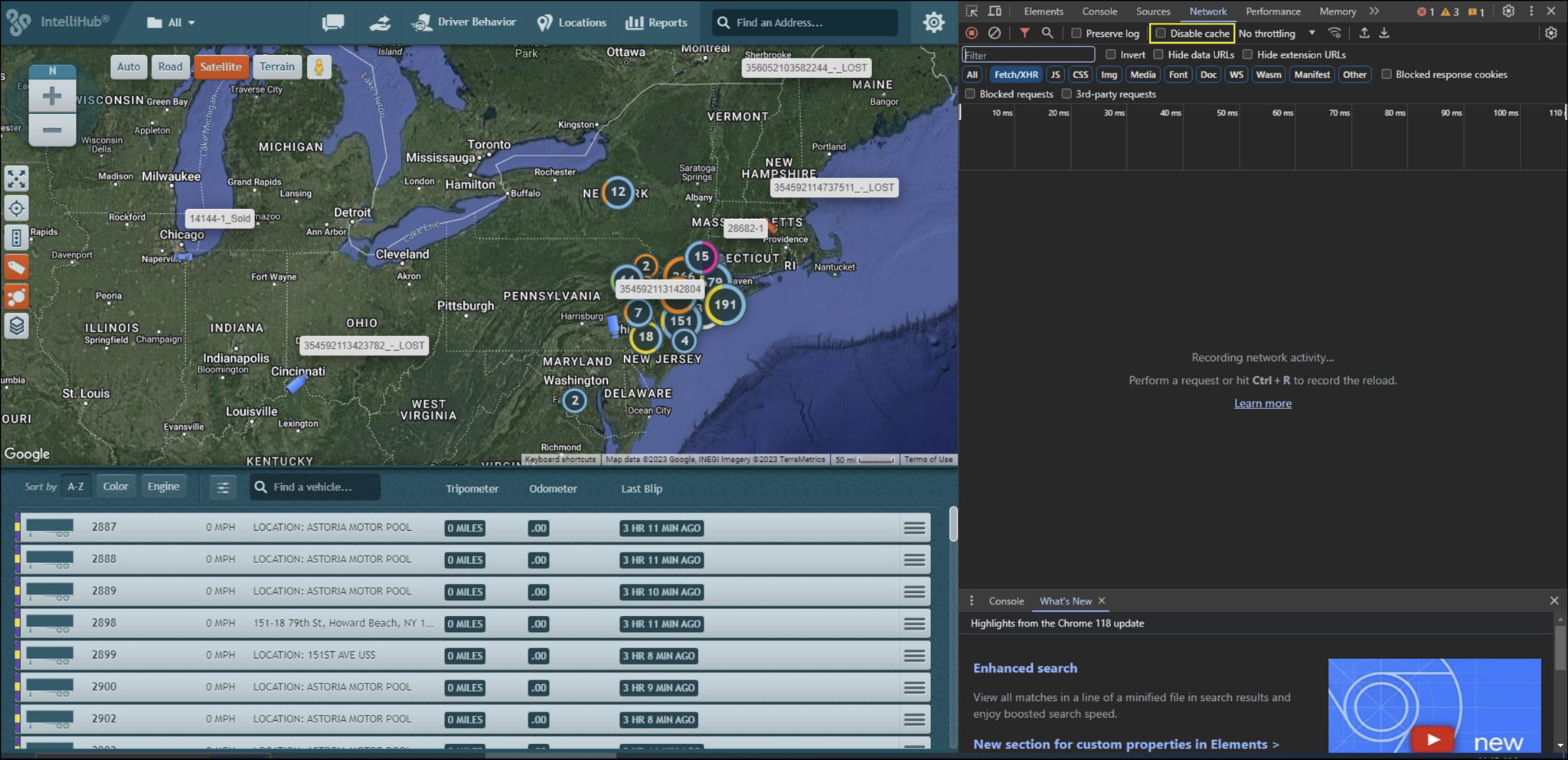Open IntelliHub settings gear
The height and width of the screenshot is (760, 1568).
(x=933, y=22)
